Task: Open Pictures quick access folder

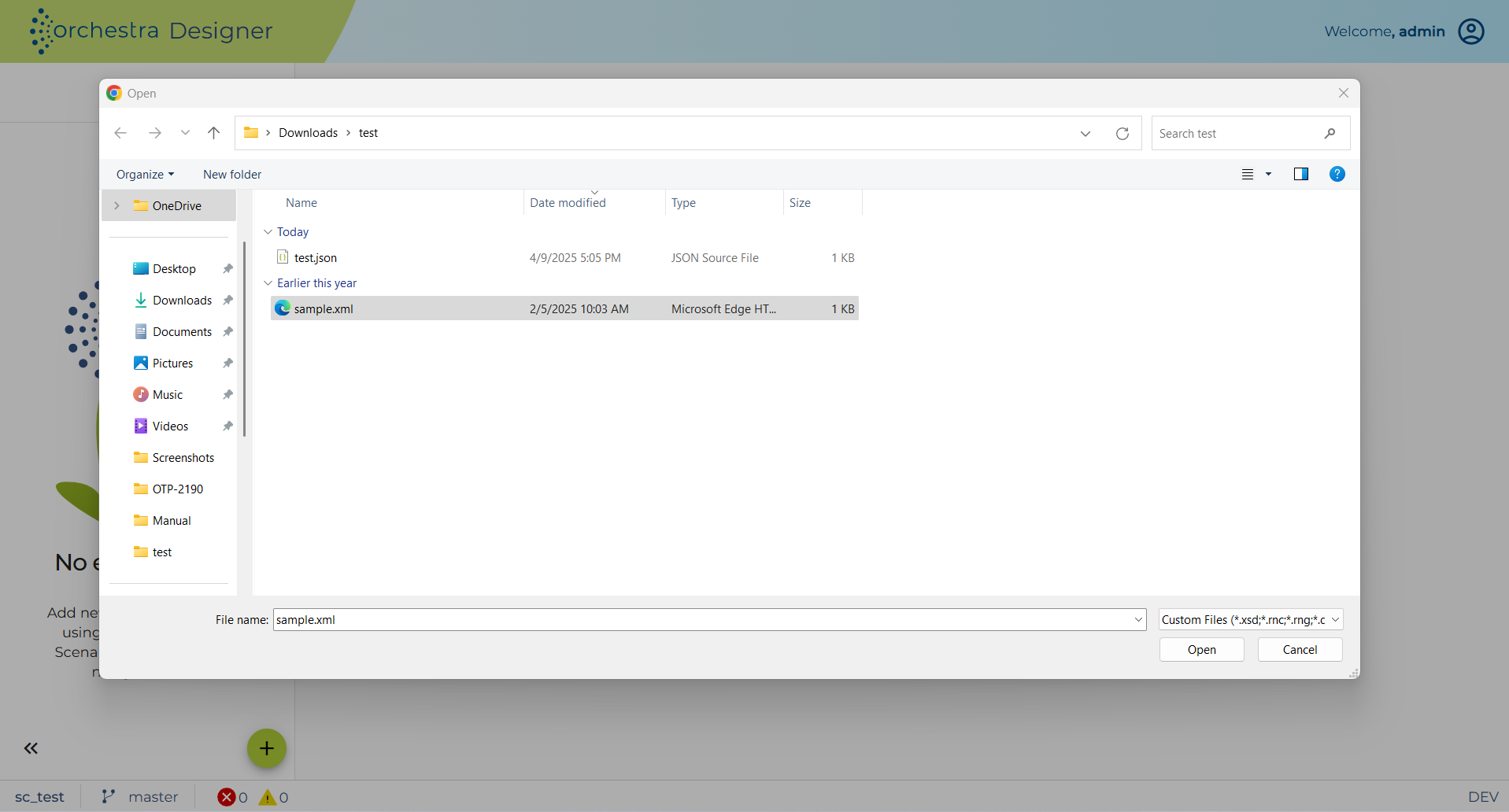Action: click(172, 364)
